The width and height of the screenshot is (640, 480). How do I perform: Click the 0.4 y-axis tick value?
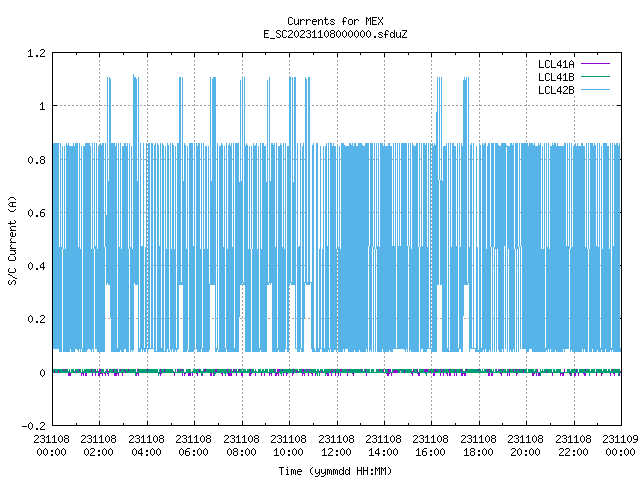[x=36, y=267]
